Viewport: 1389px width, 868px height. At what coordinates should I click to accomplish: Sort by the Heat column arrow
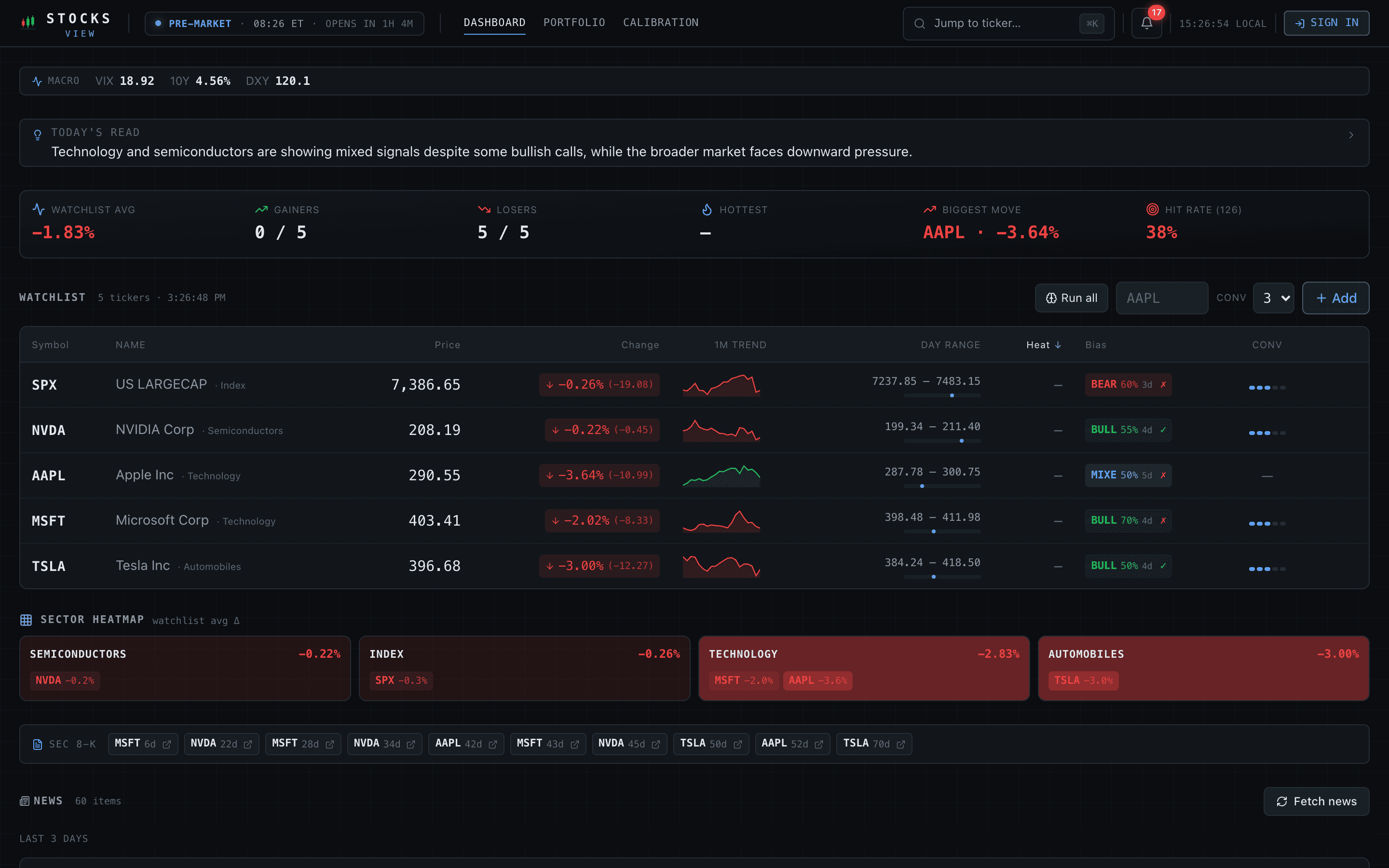1058,345
